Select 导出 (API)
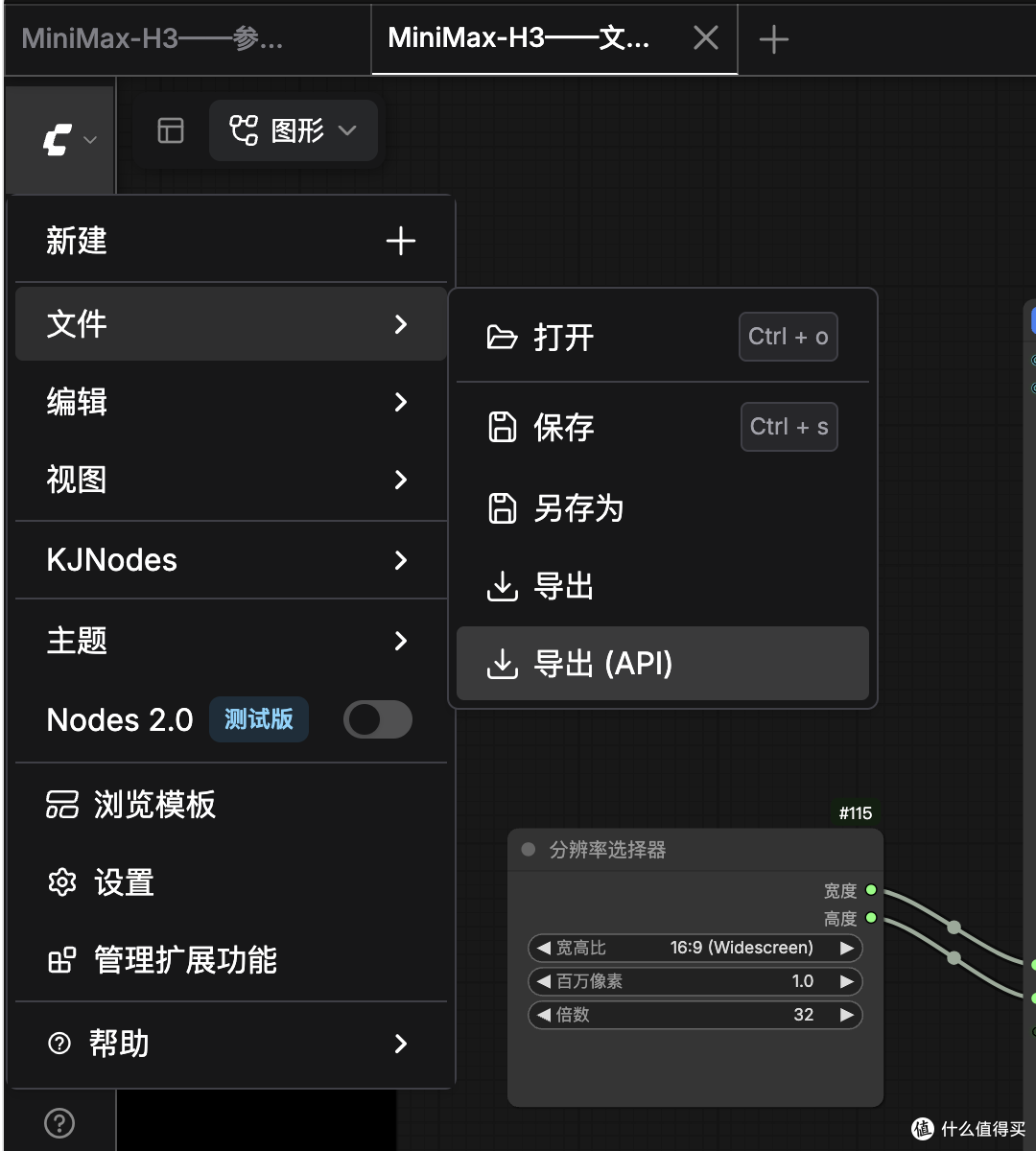The height and width of the screenshot is (1151, 1036). [x=663, y=664]
